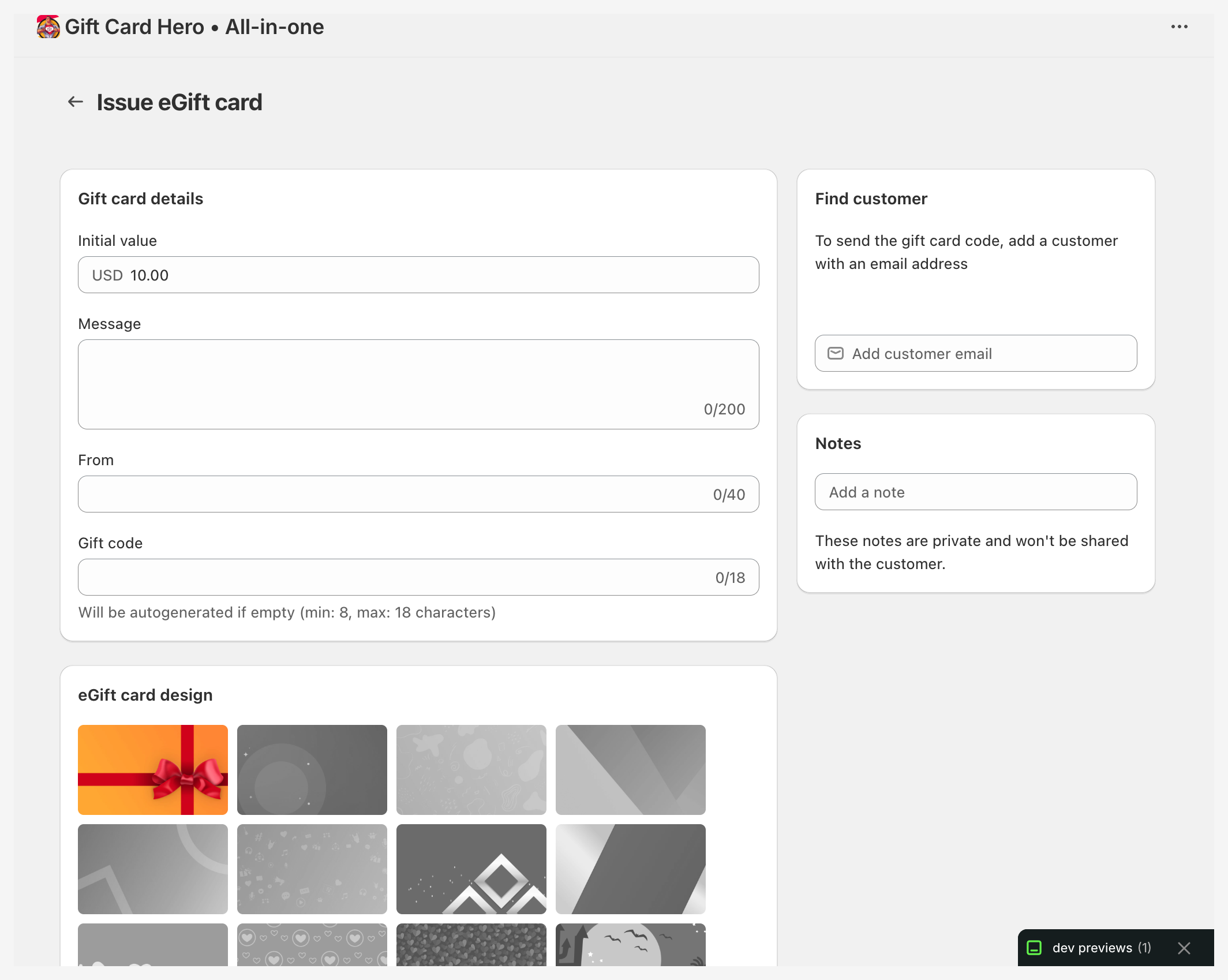
Task: Click the envelope icon in customer email field
Action: coord(835,353)
